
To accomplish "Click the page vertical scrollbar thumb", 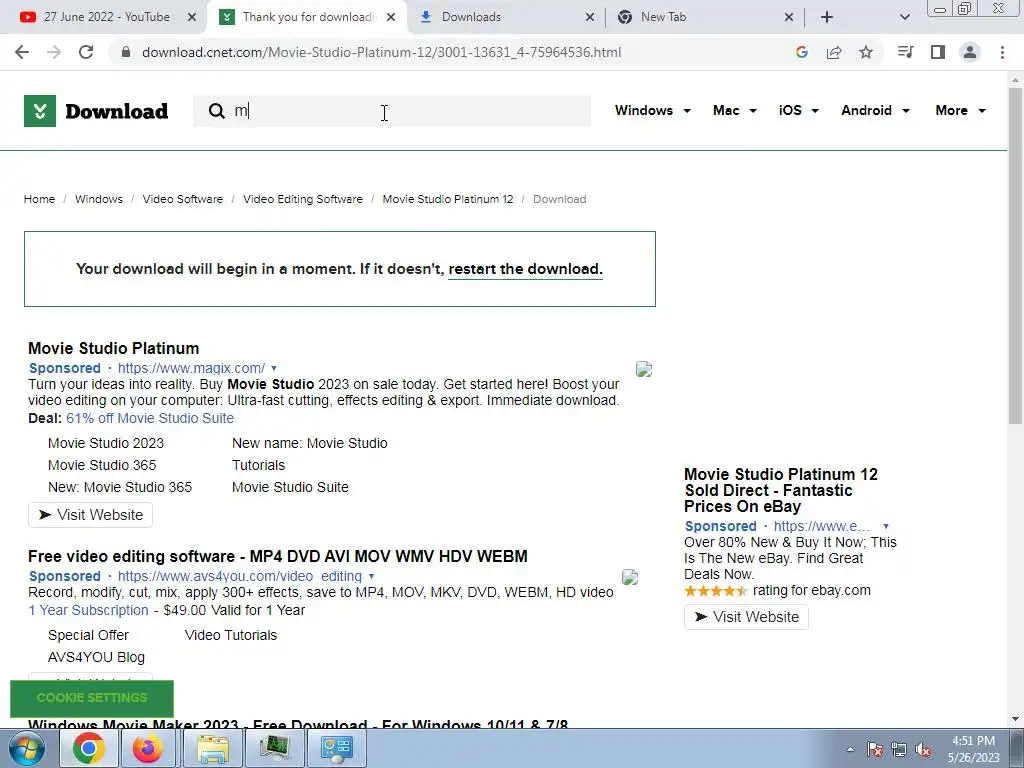I will [x=1015, y=255].
